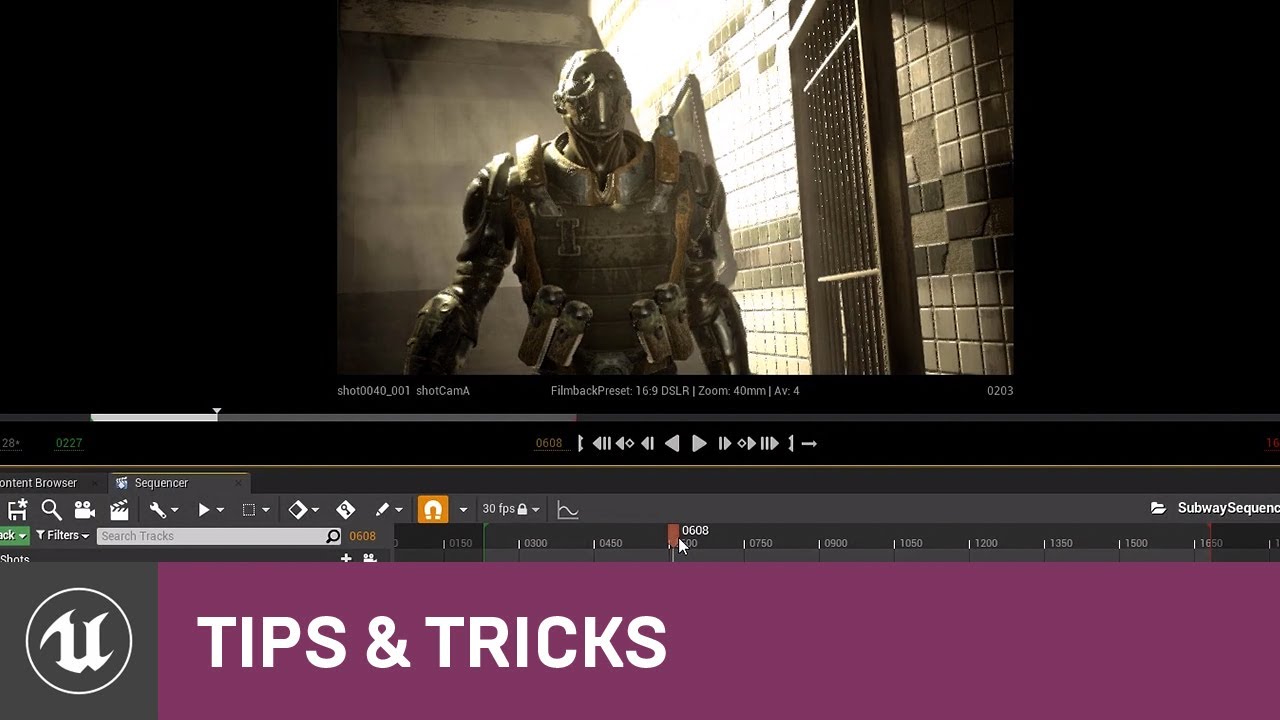Step one frame backward
1280x720 pixels.
[647, 443]
